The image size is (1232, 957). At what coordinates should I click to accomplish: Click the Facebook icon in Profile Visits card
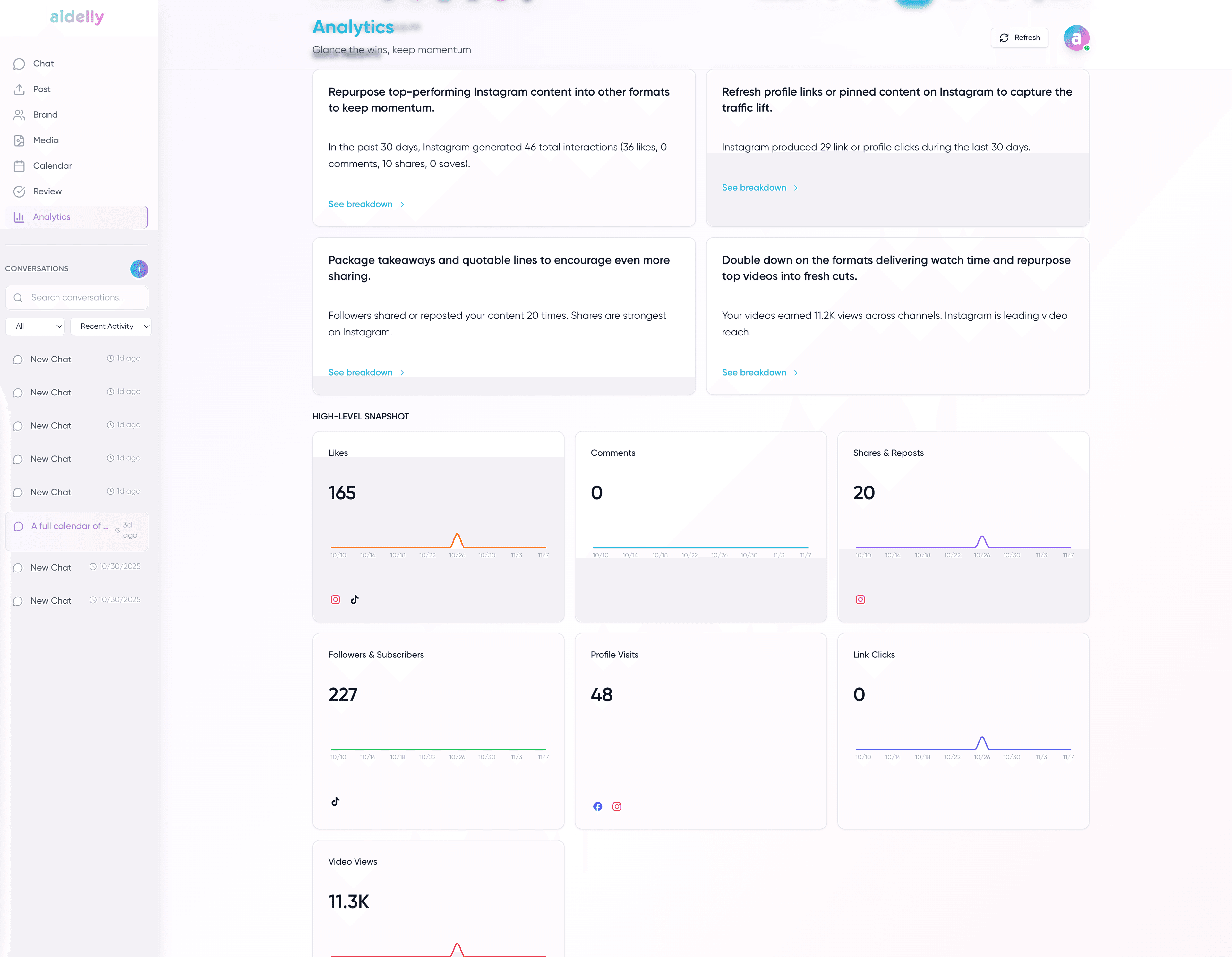click(x=597, y=807)
